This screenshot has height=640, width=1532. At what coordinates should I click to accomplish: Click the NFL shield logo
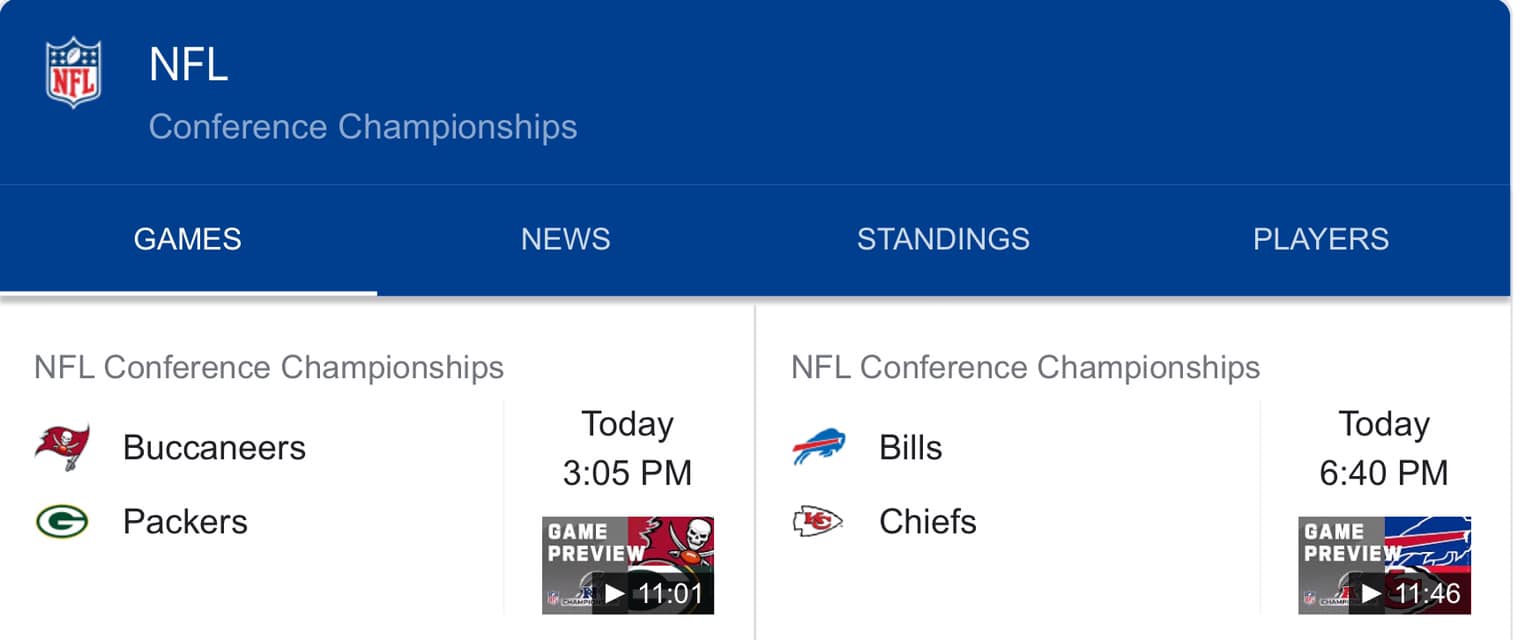tap(74, 72)
